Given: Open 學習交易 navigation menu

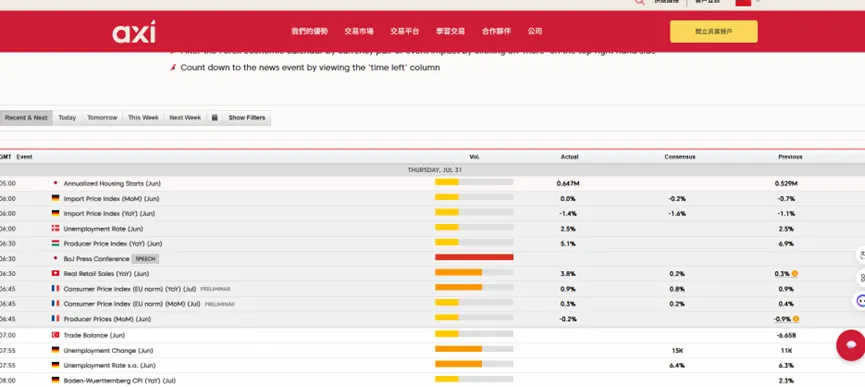Looking at the screenshot, I should tap(451, 31).
